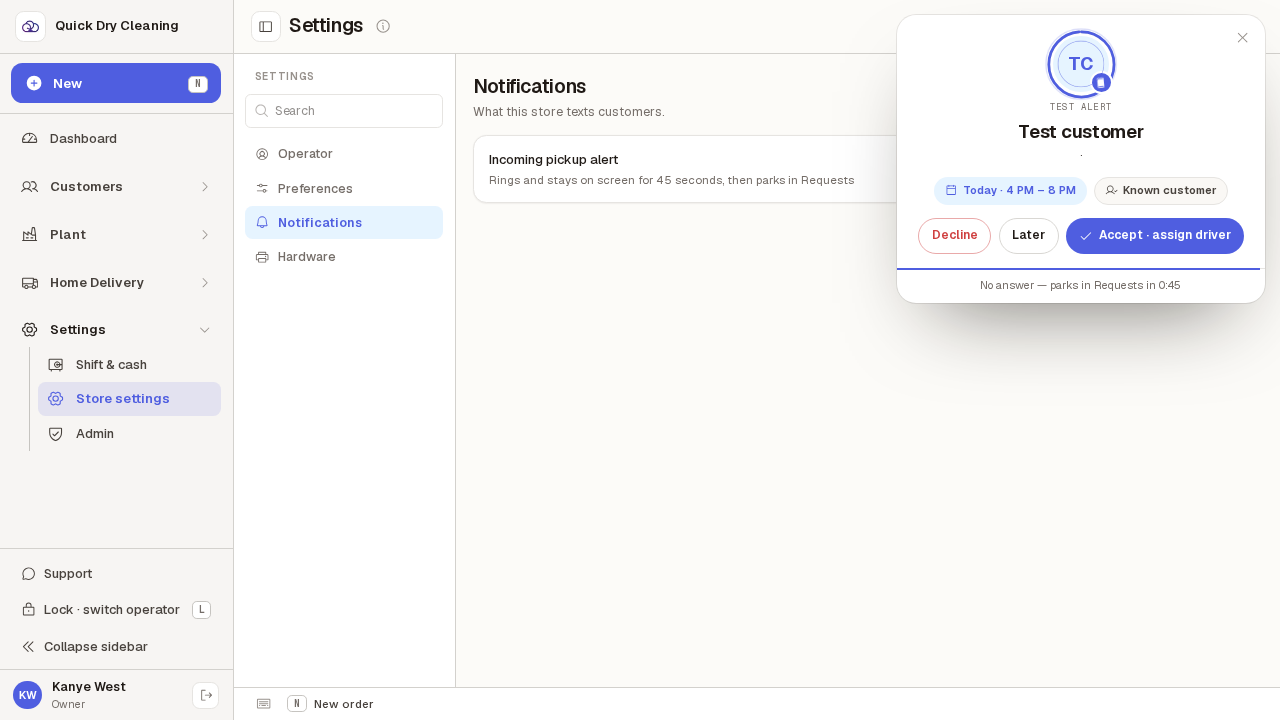1280x720 pixels.
Task: Click the Shift & cash cash-register icon
Action: (x=56, y=365)
